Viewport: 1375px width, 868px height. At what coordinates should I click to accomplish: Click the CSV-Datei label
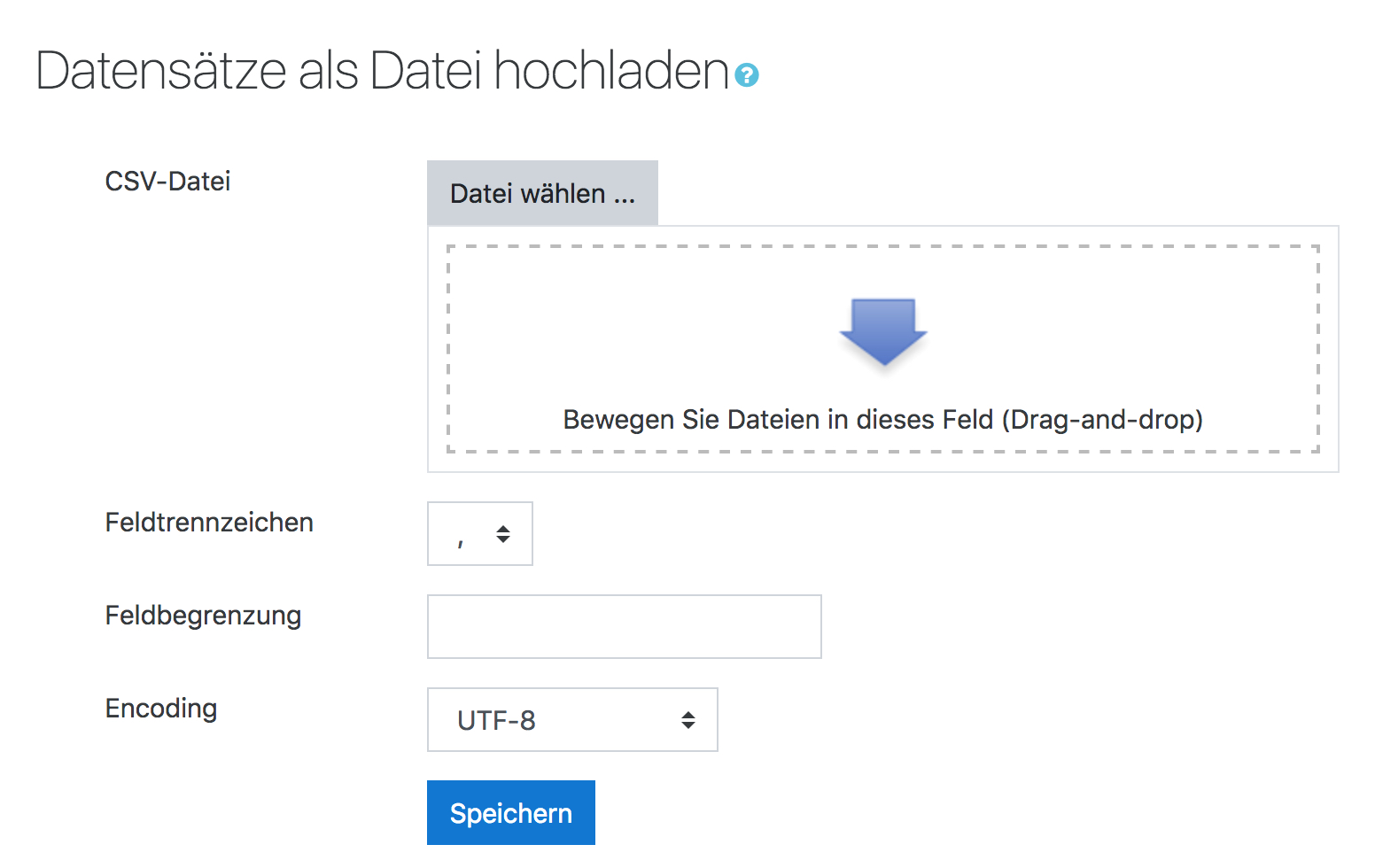click(x=167, y=181)
